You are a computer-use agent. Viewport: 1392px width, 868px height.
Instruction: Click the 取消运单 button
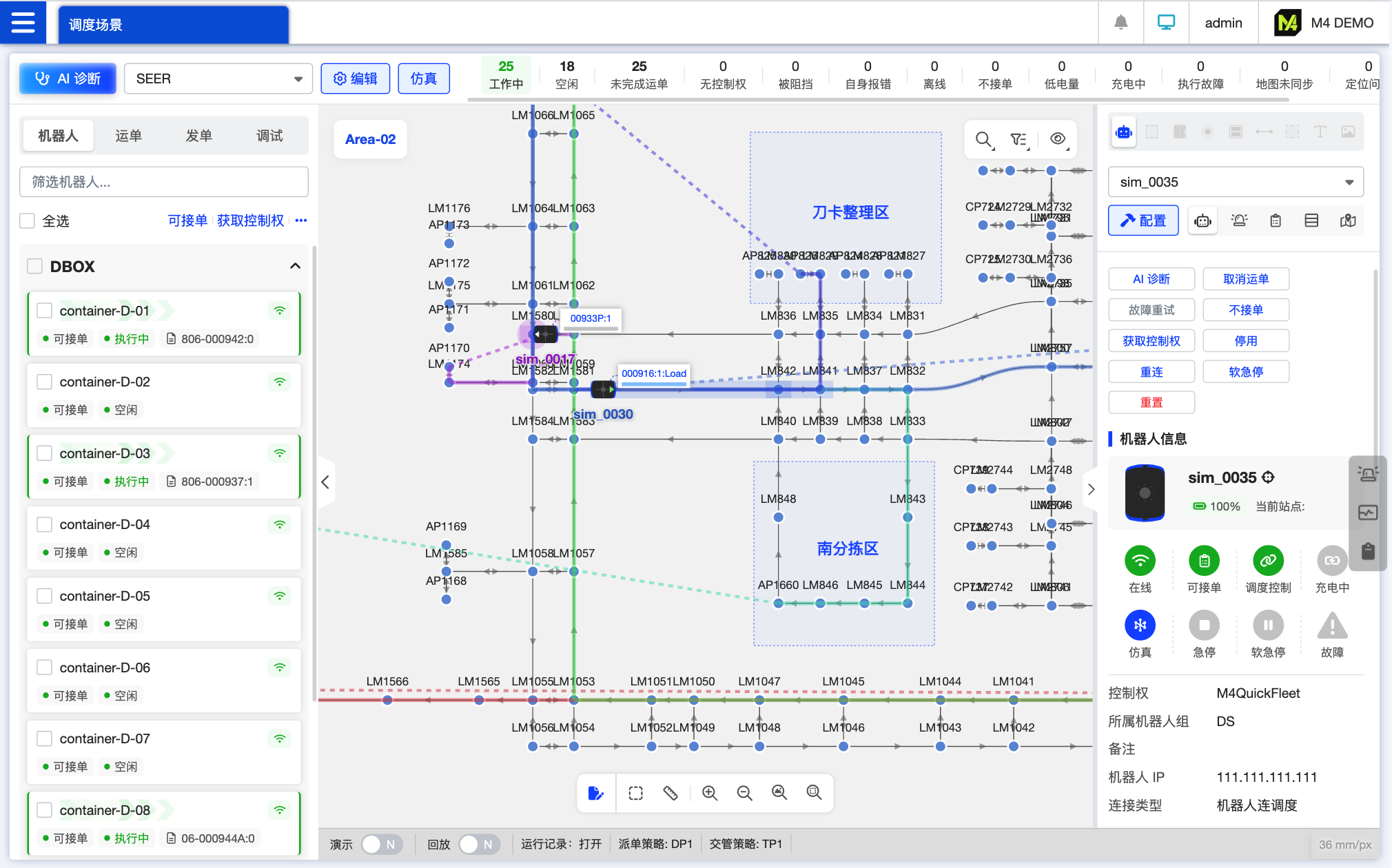pos(1245,279)
